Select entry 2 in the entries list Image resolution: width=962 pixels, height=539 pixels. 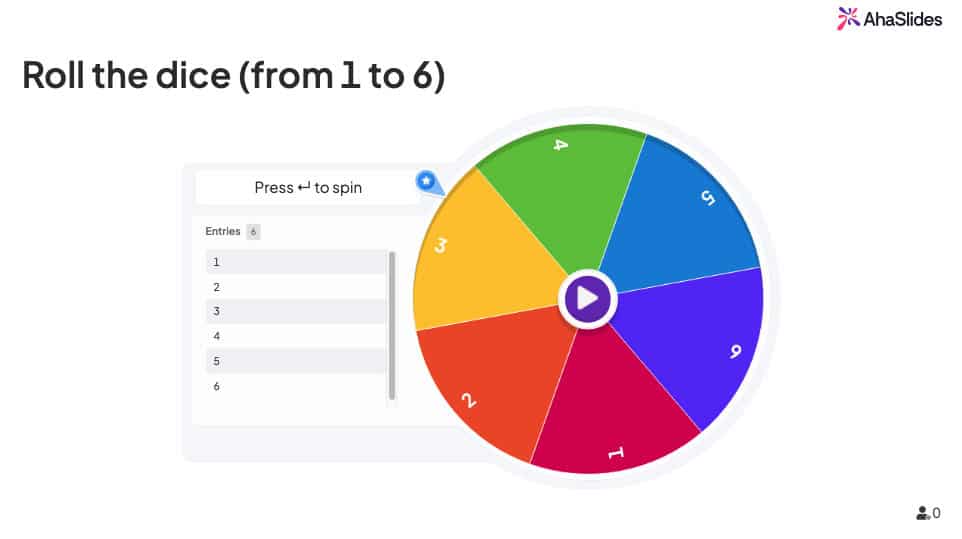coord(296,287)
